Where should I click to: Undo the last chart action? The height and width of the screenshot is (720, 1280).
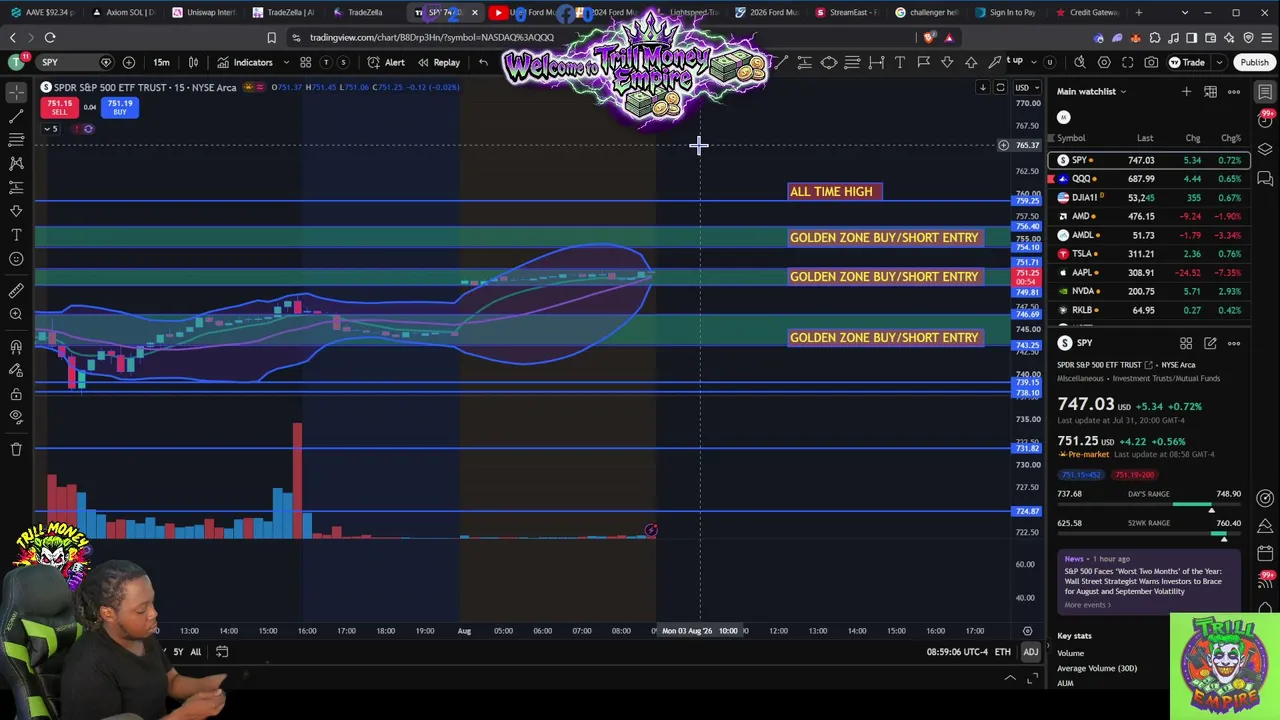[x=483, y=62]
